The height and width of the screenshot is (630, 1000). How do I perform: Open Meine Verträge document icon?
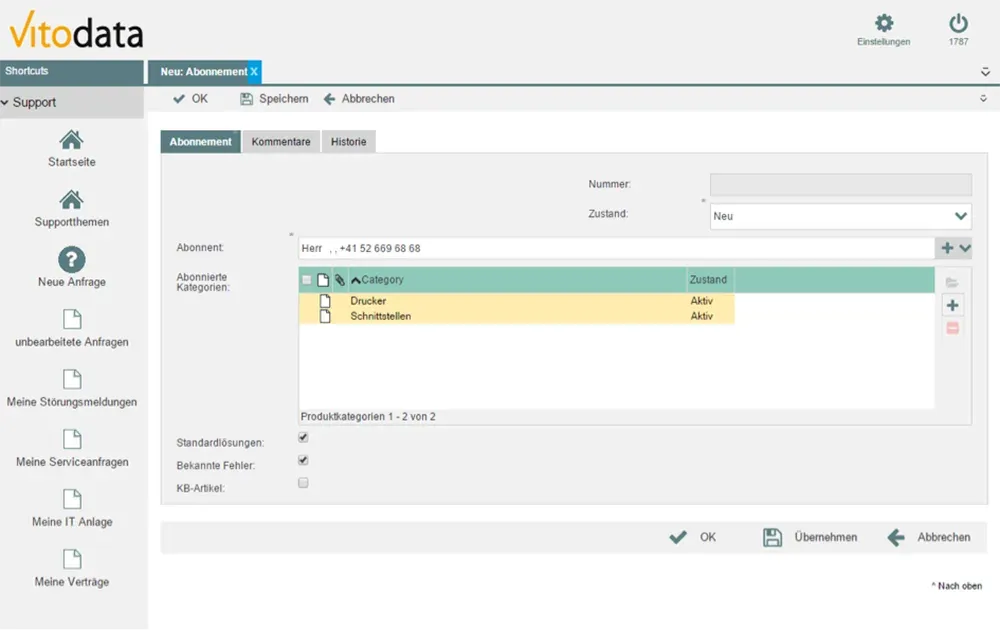pos(72,559)
